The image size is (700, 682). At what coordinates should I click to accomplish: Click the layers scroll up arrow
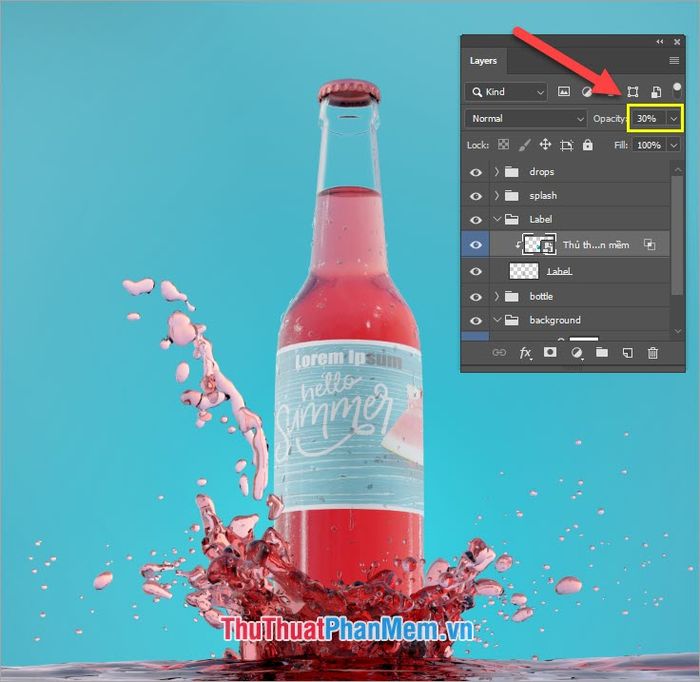pos(678,170)
